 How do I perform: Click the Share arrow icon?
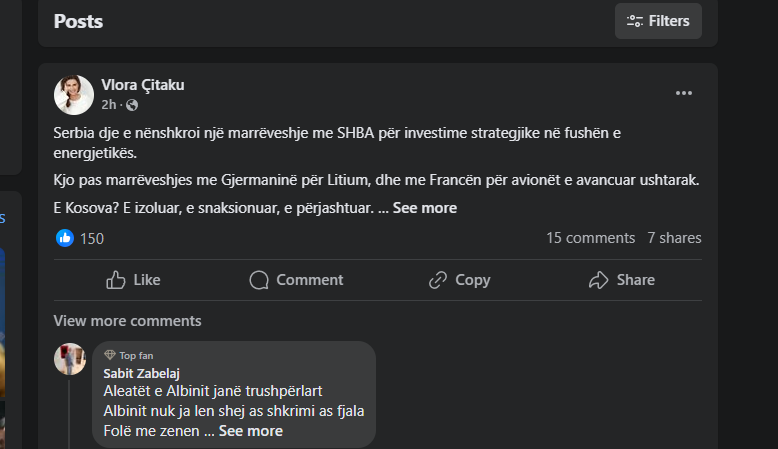point(599,280)
